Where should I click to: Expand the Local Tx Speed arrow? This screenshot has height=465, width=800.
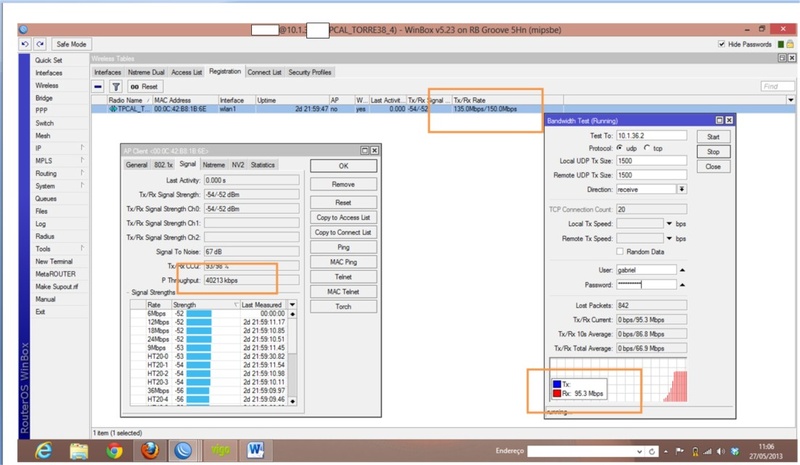669,224
